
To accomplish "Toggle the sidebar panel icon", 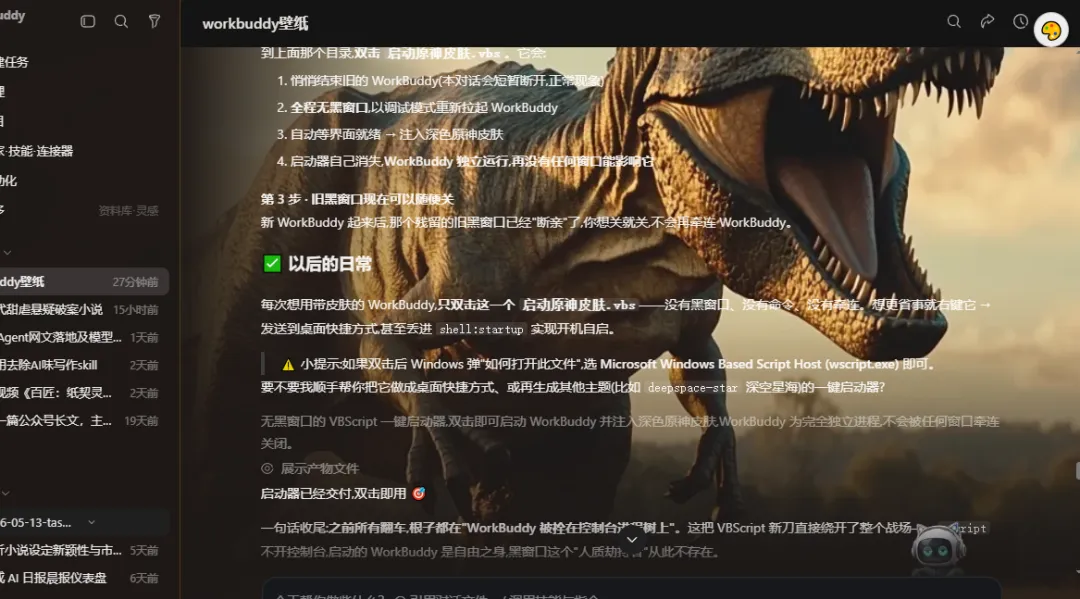I will point(87,21).
